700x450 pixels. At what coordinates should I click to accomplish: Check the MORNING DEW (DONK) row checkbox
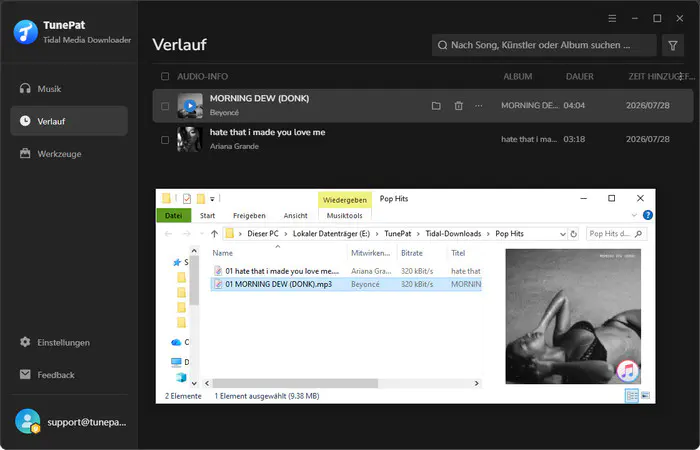click(x=165, y=106)
